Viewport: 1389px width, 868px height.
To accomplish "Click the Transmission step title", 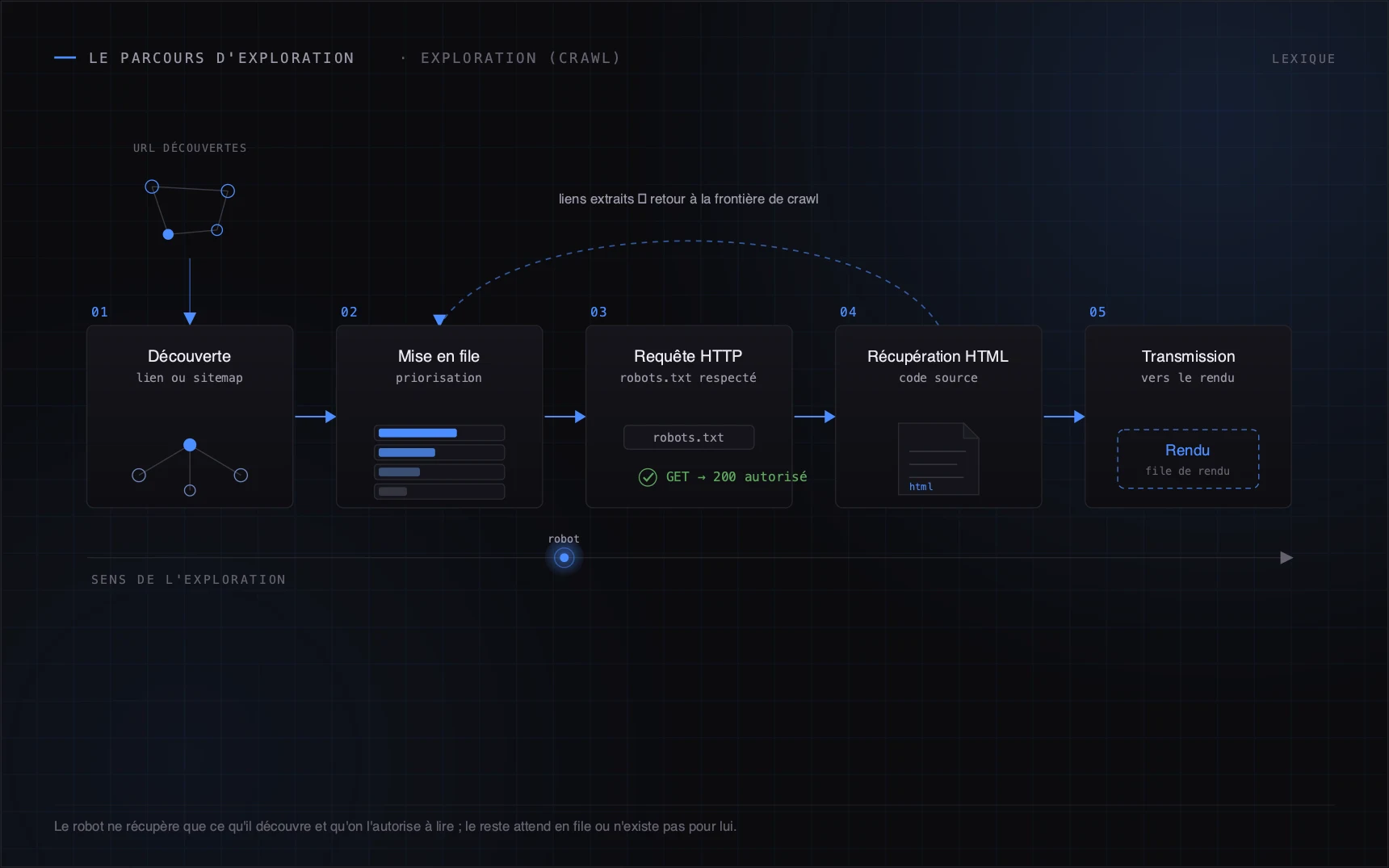I will (1188, 356).
